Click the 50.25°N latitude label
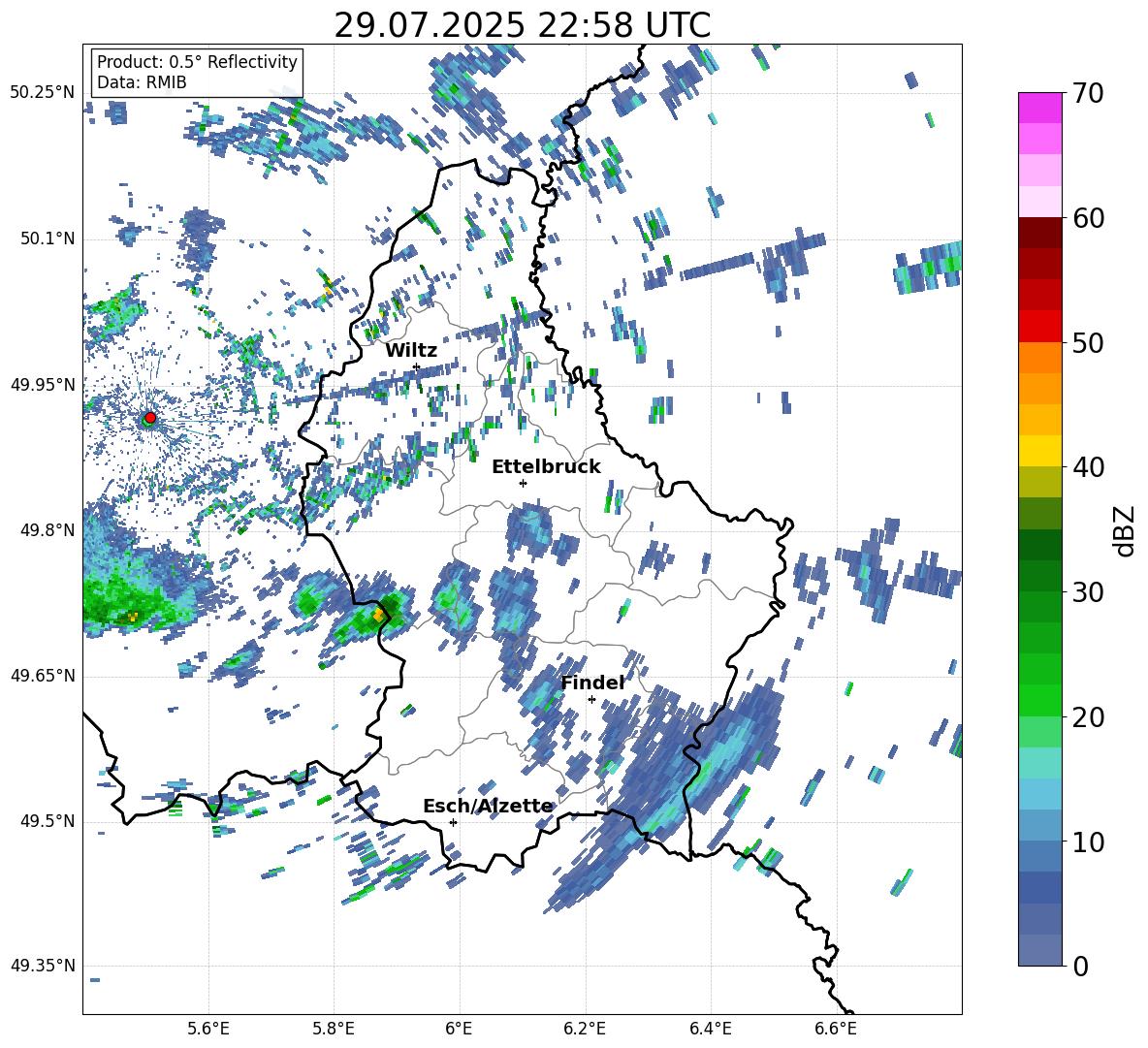This screenshot has width=1148, height=1048. (x=43, y=93)
